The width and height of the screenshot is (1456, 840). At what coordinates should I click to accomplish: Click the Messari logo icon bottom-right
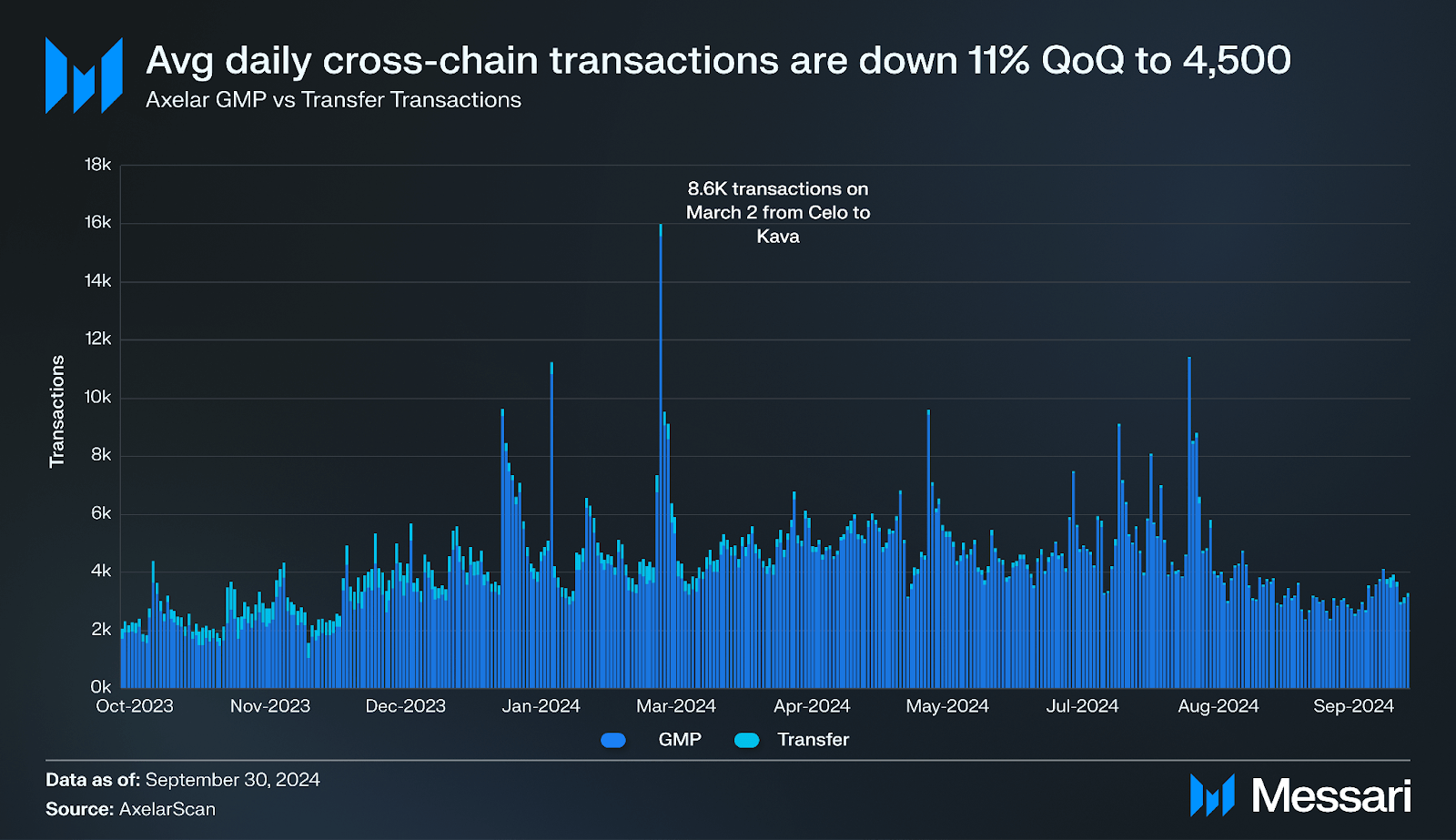click(1212, 795)
